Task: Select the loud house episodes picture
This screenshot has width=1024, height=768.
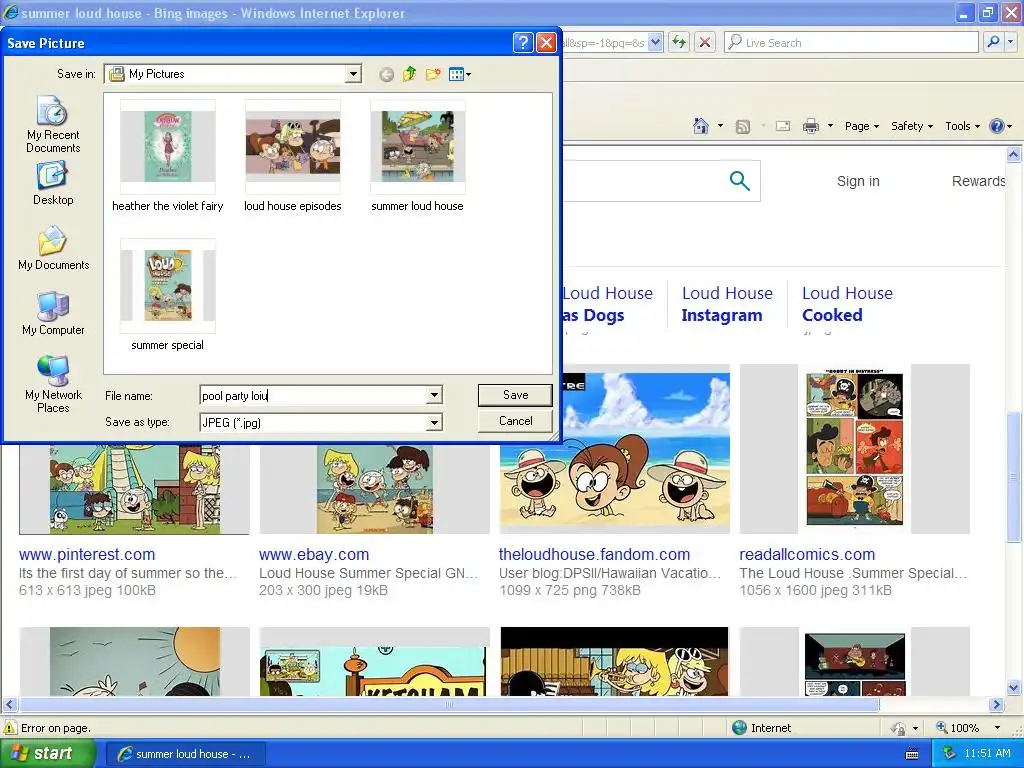Action: point(293,157)
